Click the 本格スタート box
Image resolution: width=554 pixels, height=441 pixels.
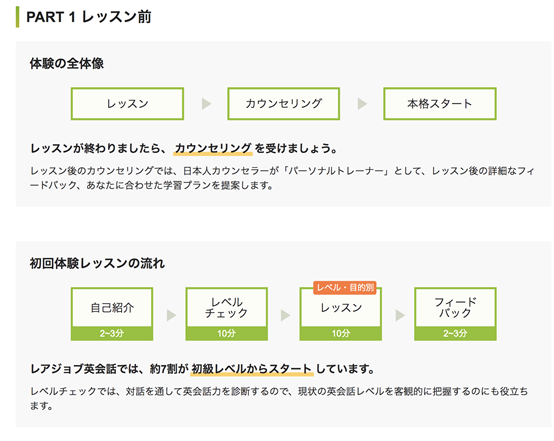tap(440, 104)
